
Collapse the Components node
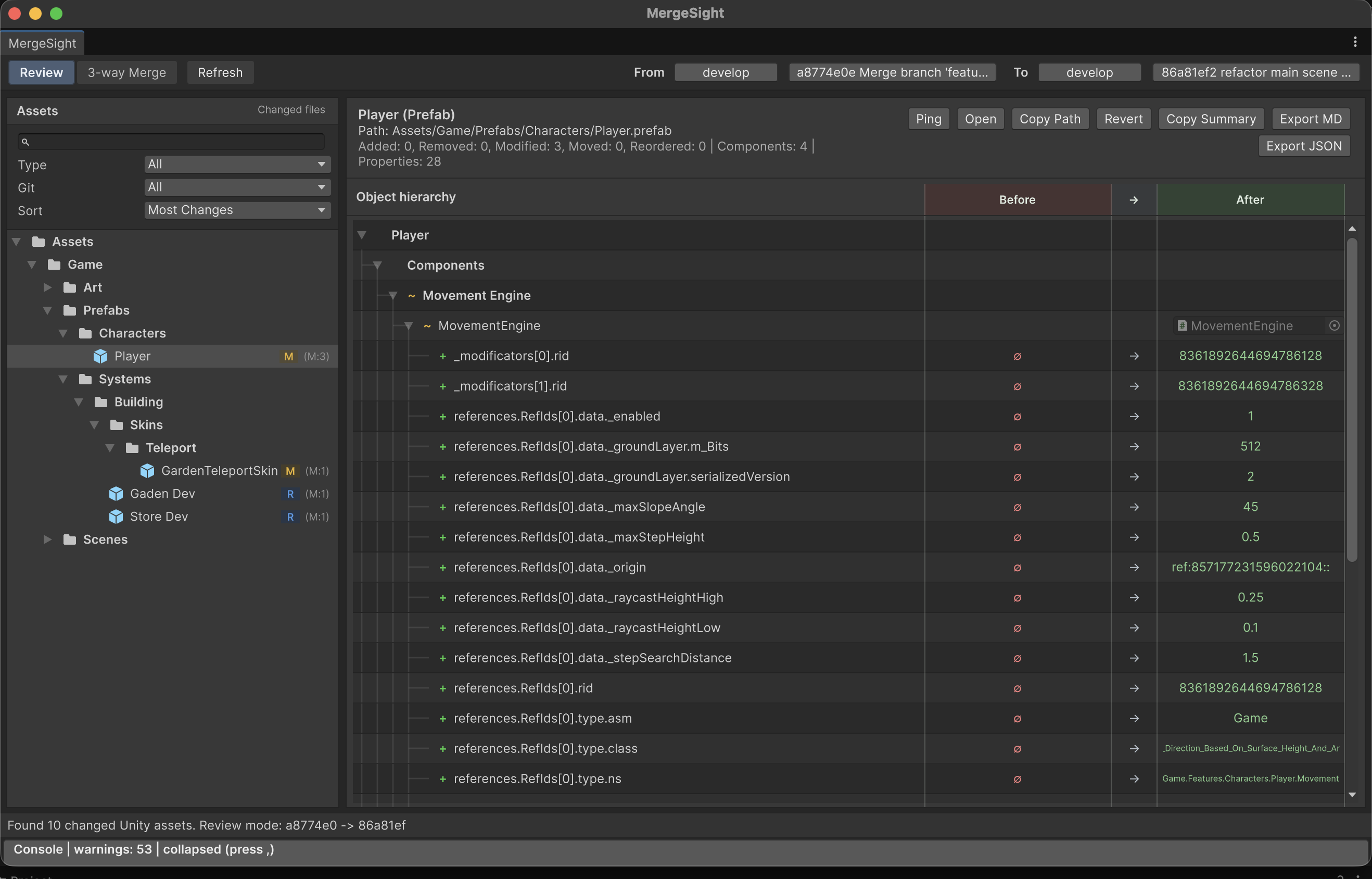(x=377, y=265)
